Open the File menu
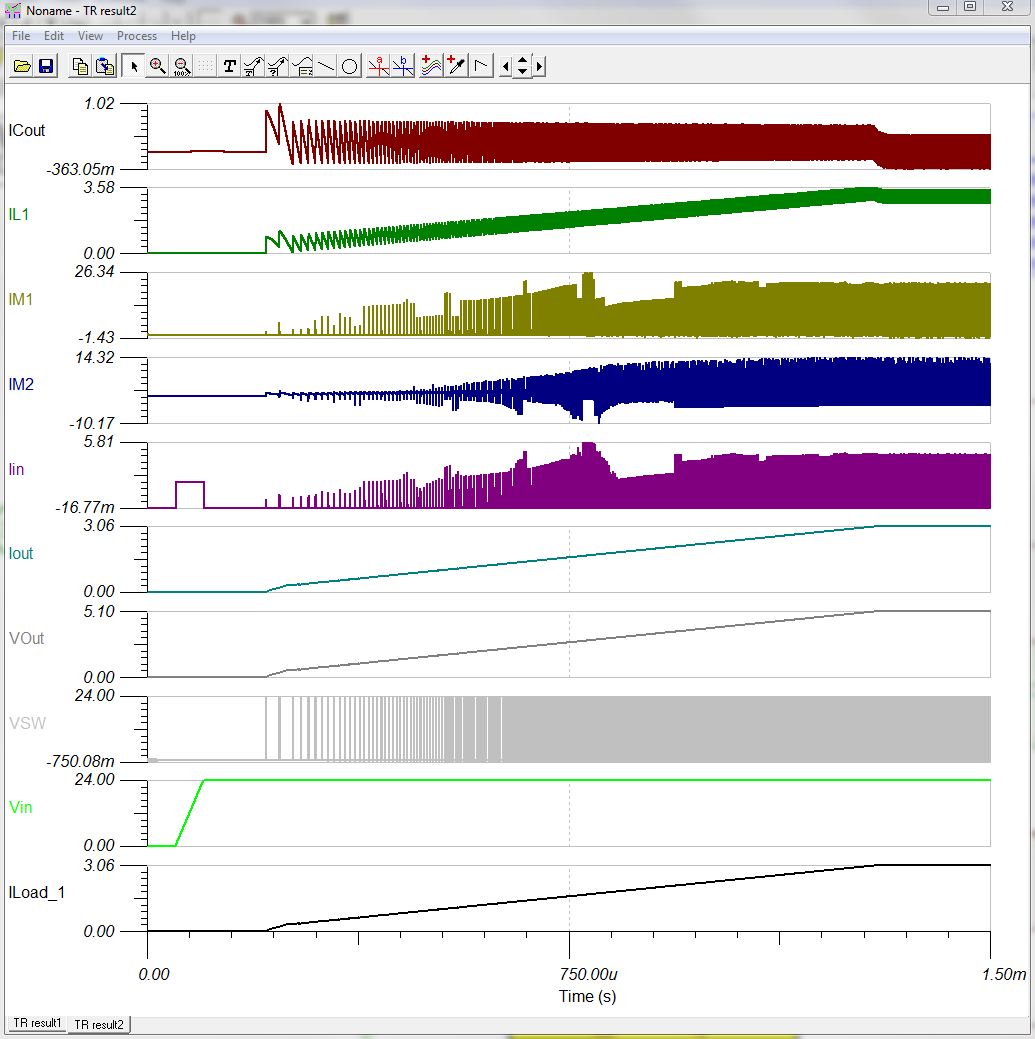1035x1039 pixels. click(21, 36)
